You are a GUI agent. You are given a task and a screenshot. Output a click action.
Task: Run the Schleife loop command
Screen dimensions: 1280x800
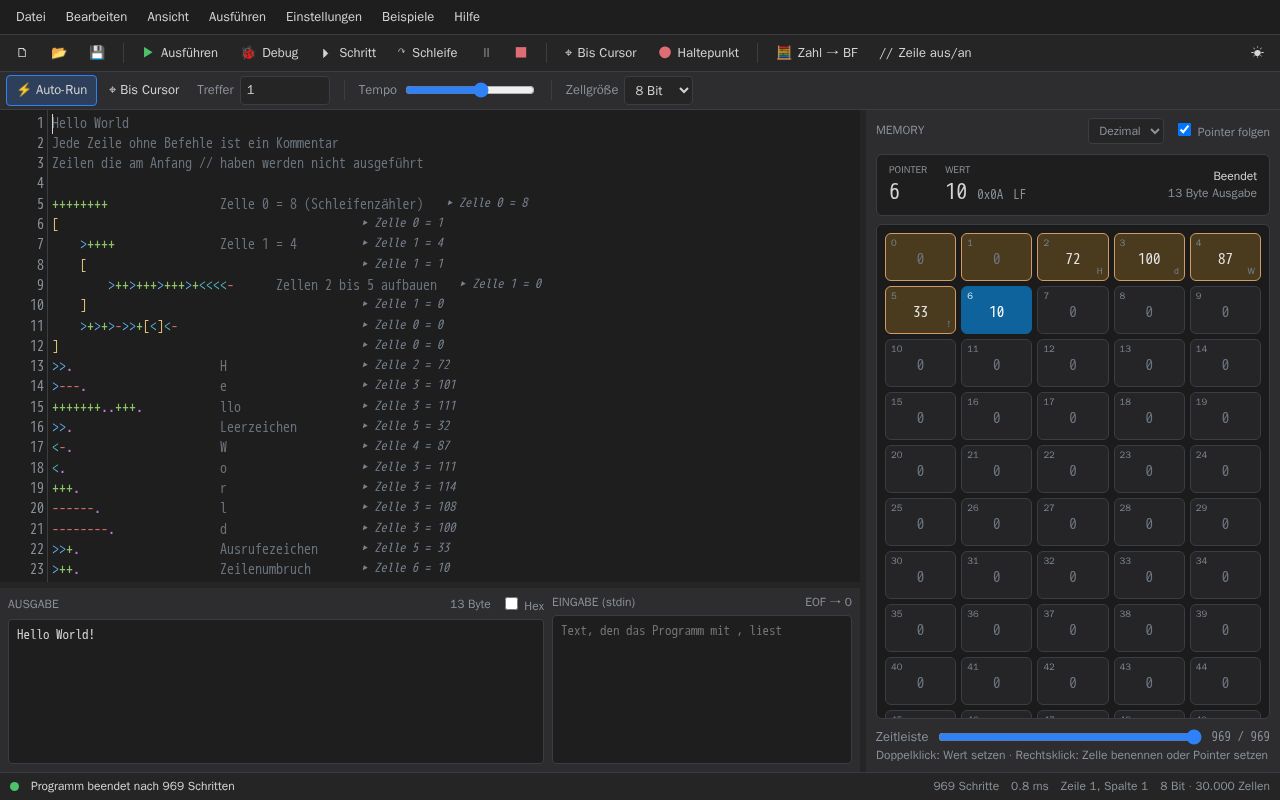[427, 53]
